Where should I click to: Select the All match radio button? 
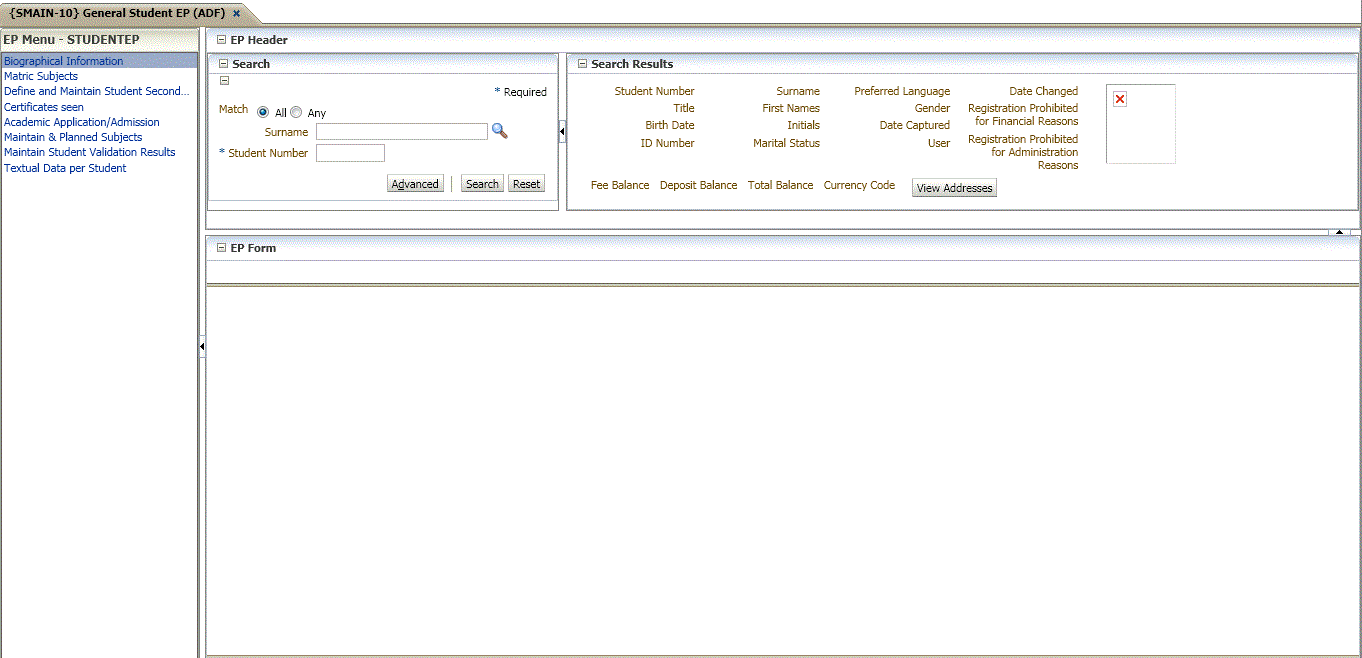(263, 112)
